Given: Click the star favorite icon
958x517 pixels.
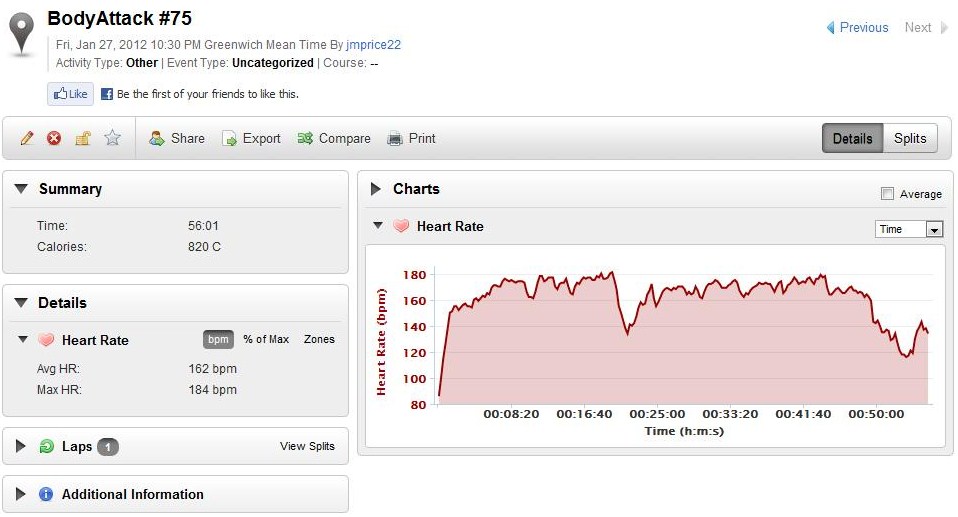Looking at the screenshot, I should point(112,138).
